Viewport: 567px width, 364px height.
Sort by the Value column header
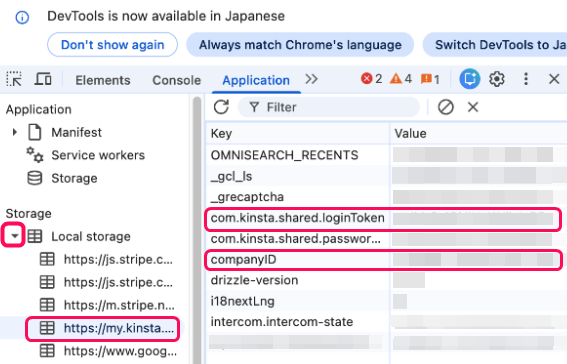(478, 133)
